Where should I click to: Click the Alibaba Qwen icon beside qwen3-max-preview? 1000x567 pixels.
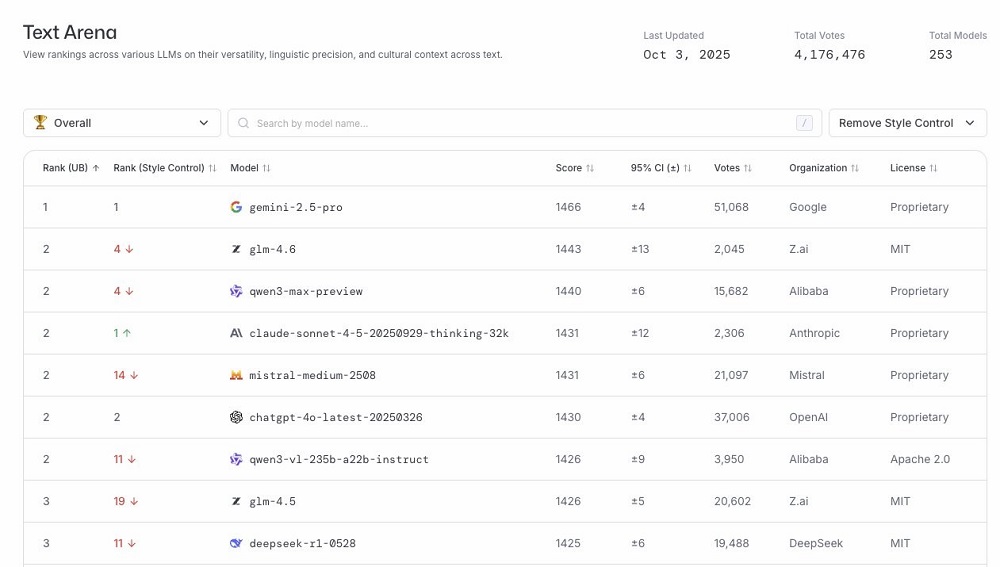tap(236, 291)
